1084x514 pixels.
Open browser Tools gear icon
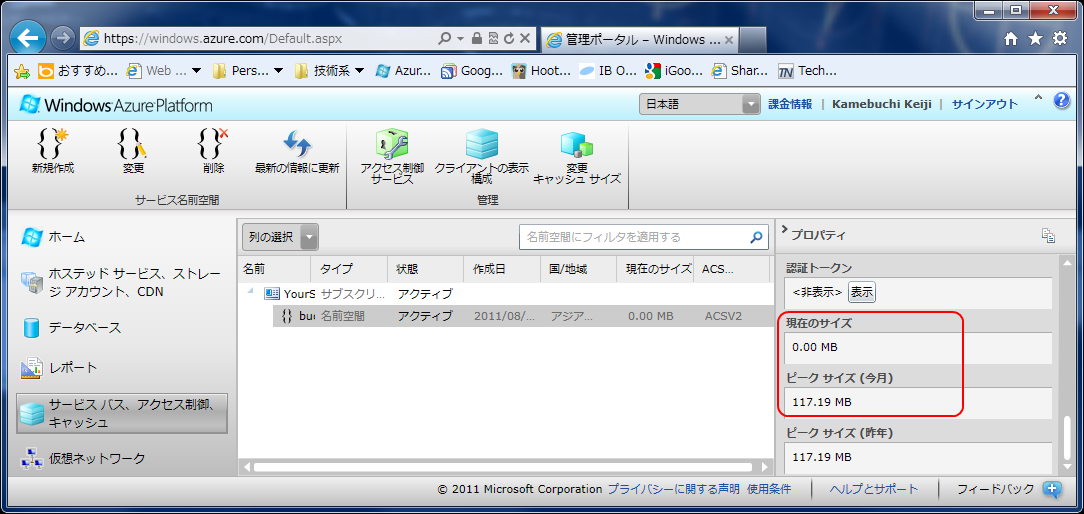click(1060, 39)
